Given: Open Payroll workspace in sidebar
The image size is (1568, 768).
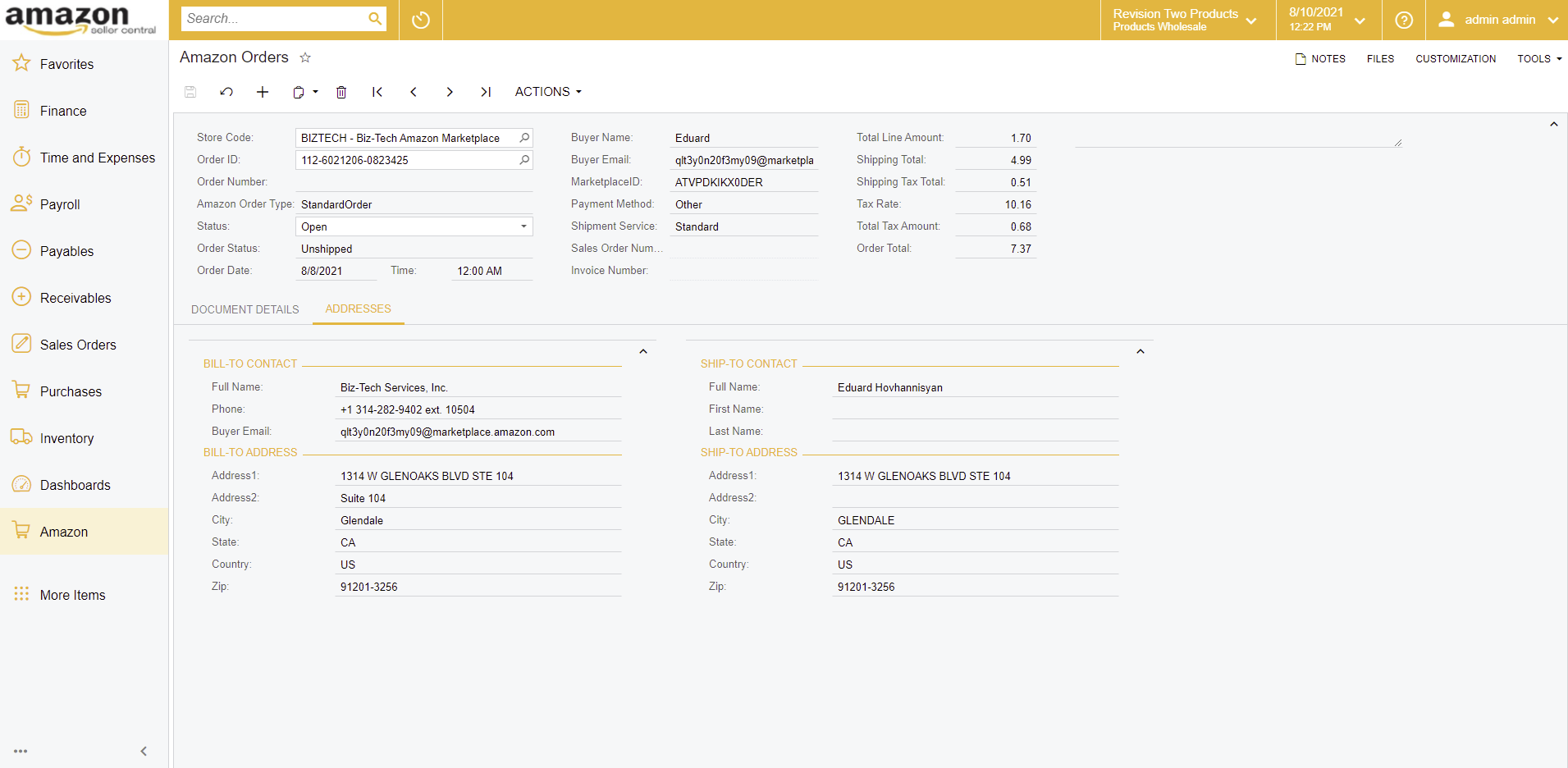Looking at the screenshot, I should pyautogui.click(x=84, y=204).
